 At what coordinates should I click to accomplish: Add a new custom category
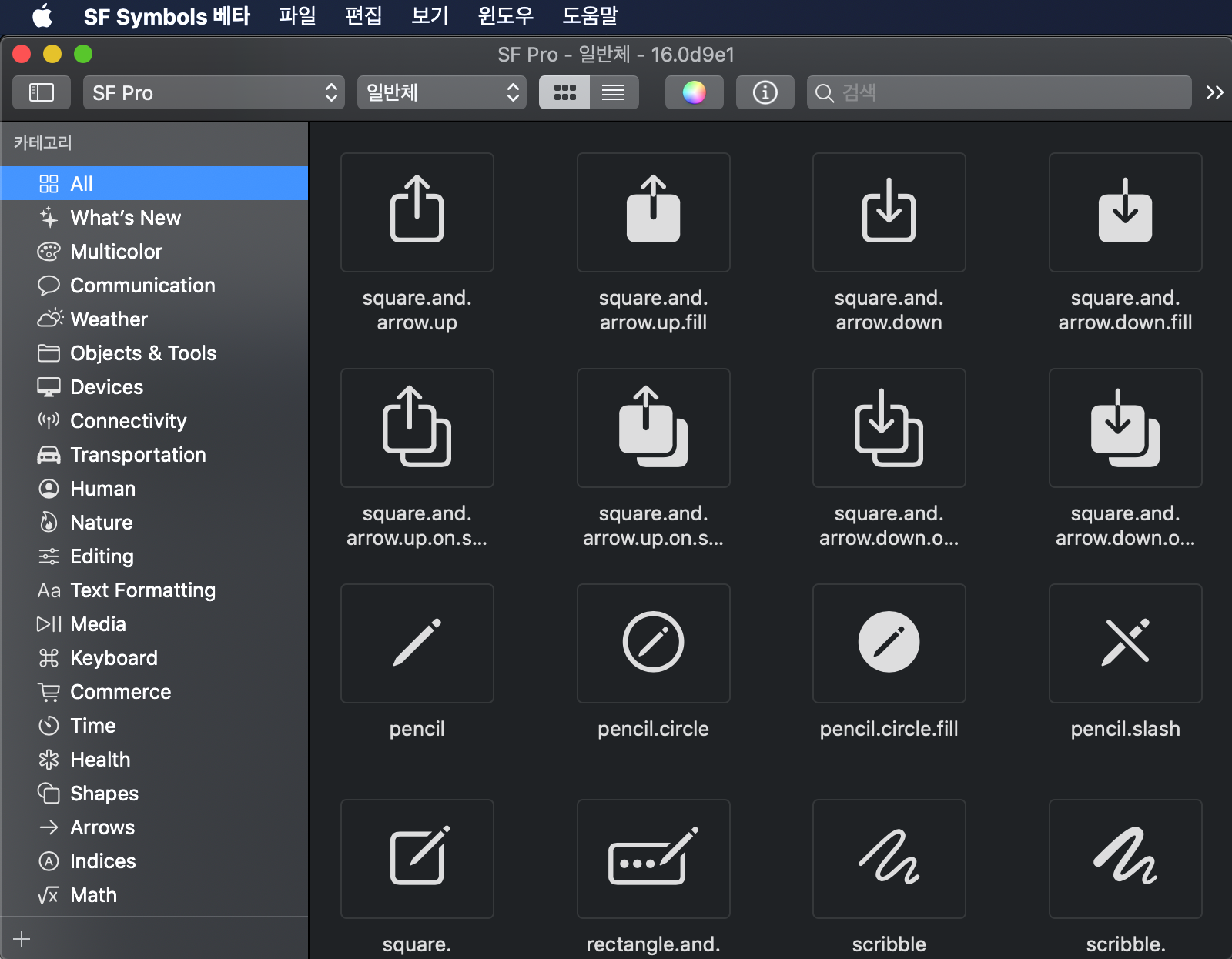click(22, 938)
